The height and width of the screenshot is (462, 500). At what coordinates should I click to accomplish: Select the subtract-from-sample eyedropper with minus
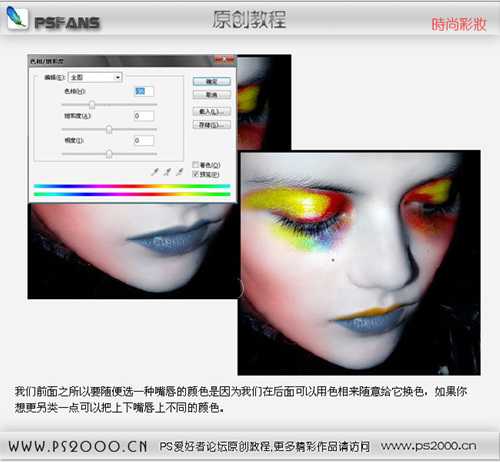pos(180,172)
